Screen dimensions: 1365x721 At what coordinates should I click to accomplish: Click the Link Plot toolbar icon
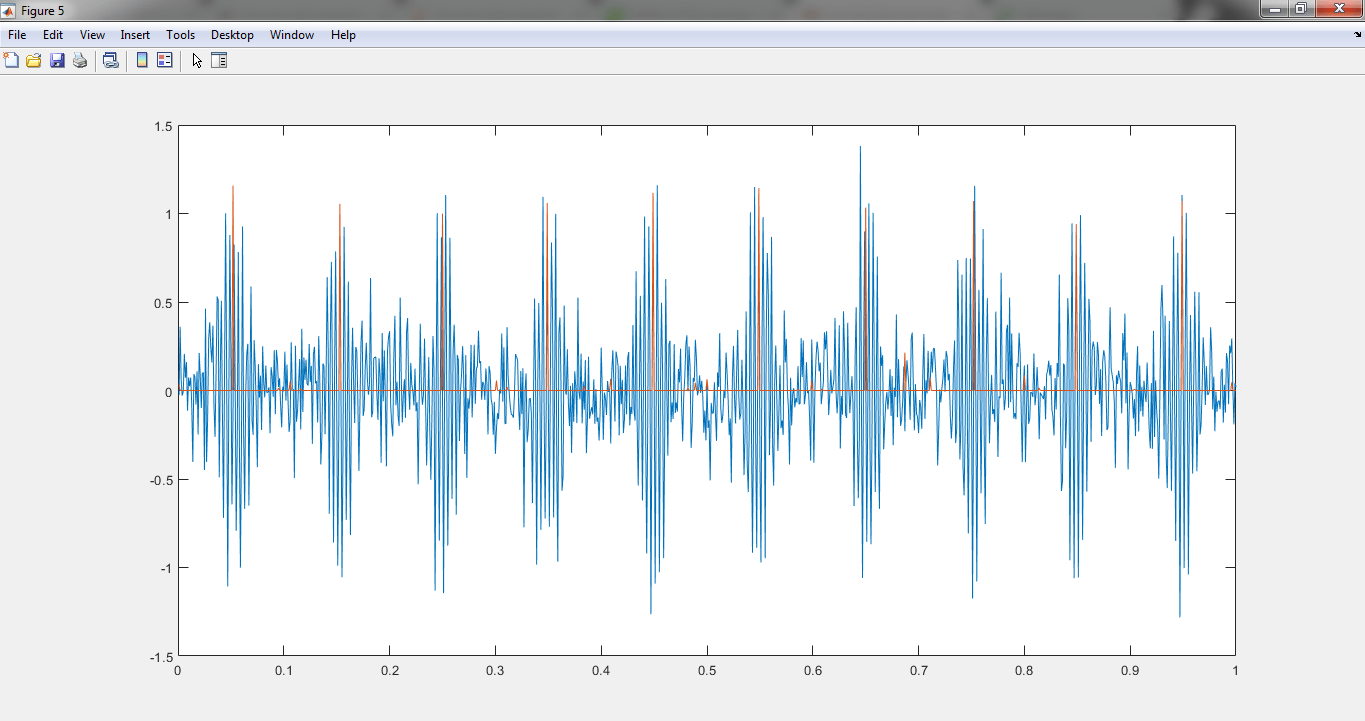tap(111, 60)
